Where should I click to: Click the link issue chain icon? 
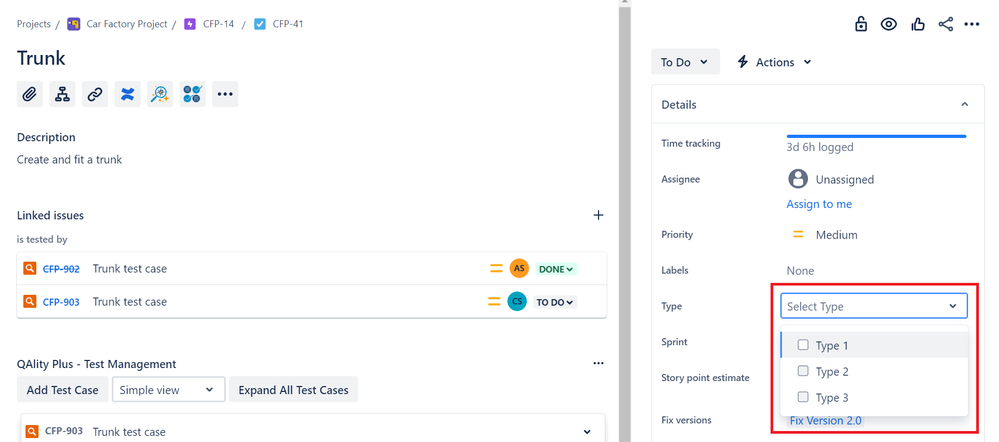tap(94, 94)
